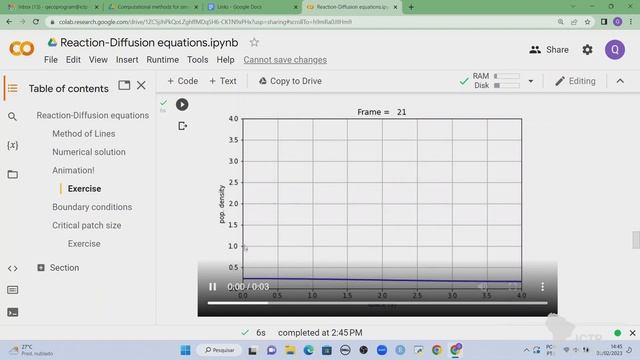Click the taskbar Pesquisar search box
This screenshot has width=640, height=360.
tap(220, 350)
